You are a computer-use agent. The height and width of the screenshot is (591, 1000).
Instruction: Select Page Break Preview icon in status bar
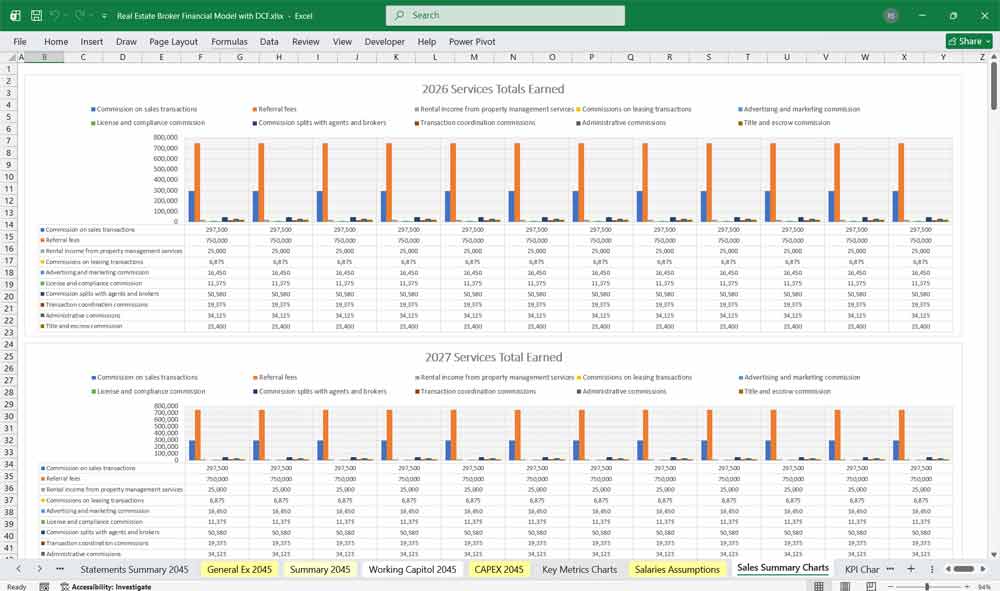(872, 584)
